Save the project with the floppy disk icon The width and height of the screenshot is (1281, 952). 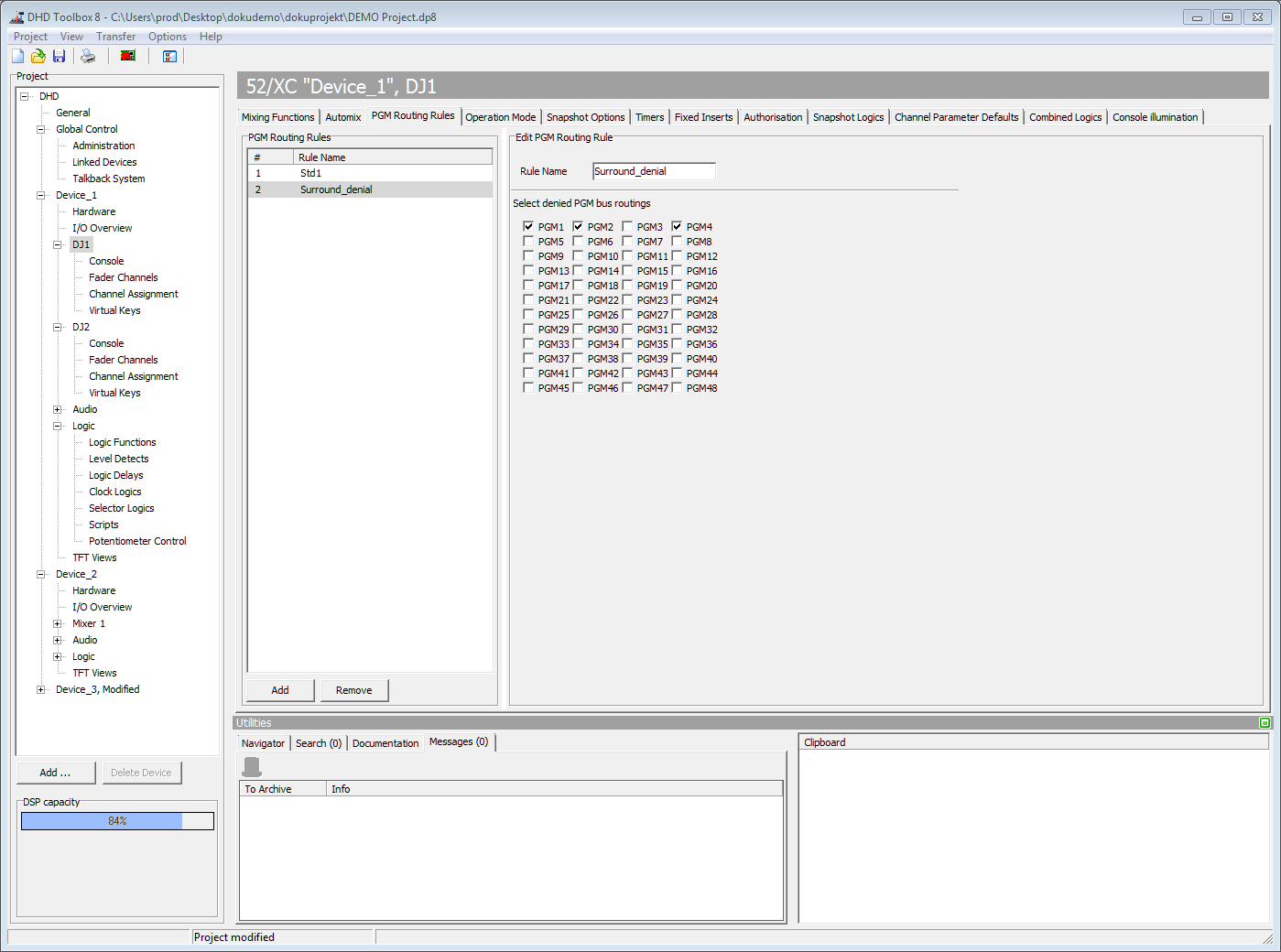coord(59,56)
